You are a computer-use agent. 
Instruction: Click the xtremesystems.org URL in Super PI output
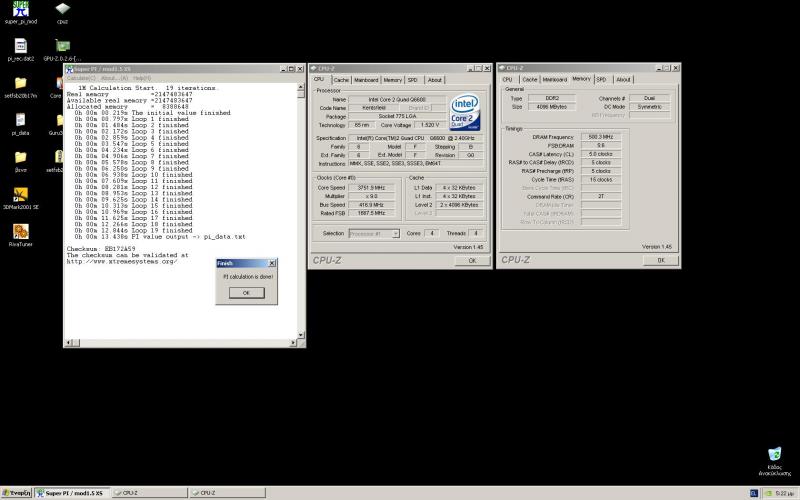coord(122,261)
